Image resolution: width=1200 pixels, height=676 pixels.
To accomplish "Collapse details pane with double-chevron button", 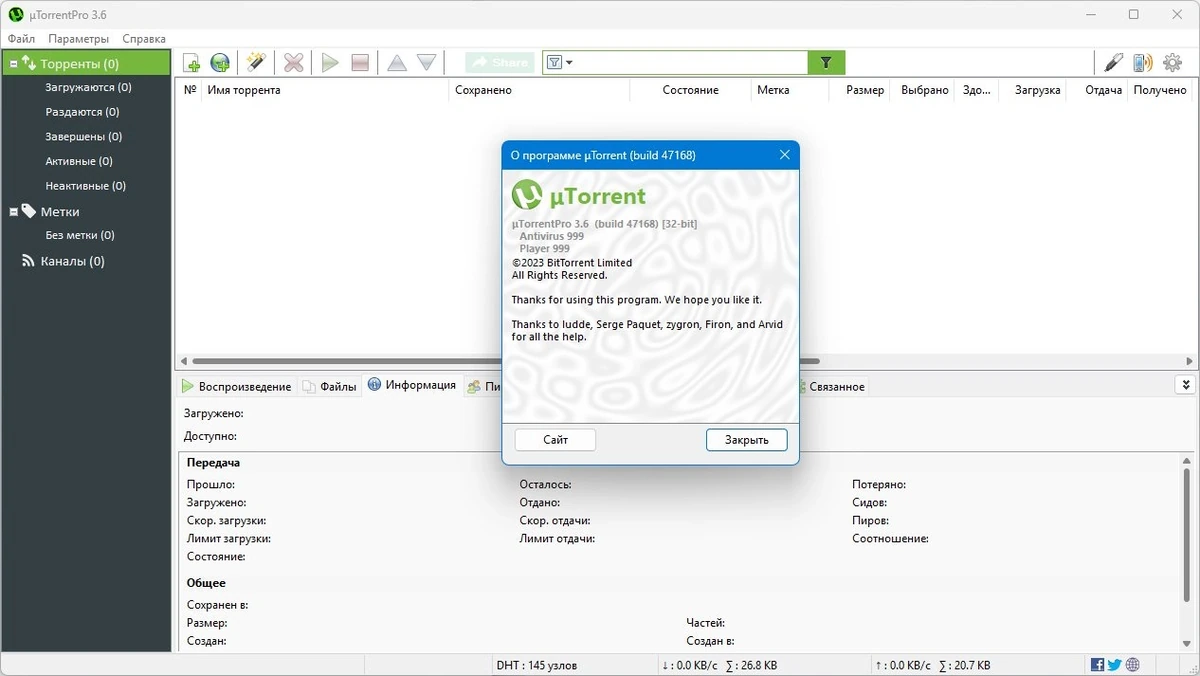I will coord(1186,385).
